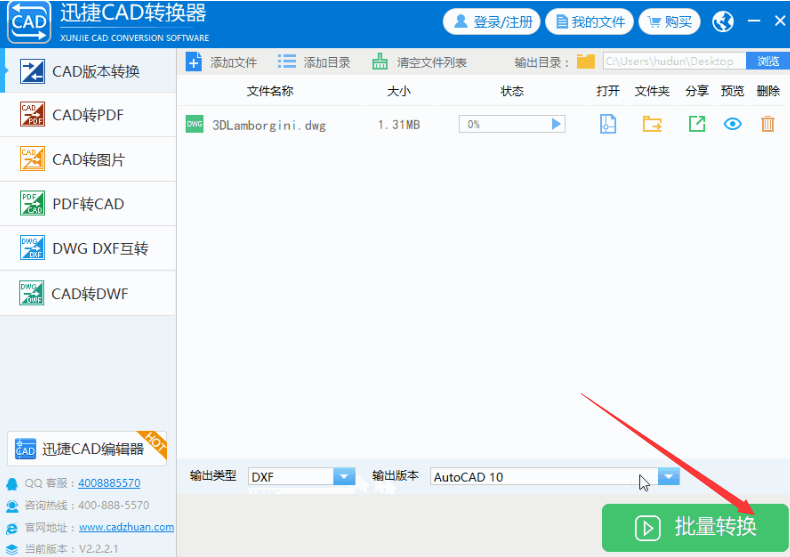Viewport: 790px width, 557px height.
Task: Click the 浏览 browse button
Action: (x=767, y=62)
